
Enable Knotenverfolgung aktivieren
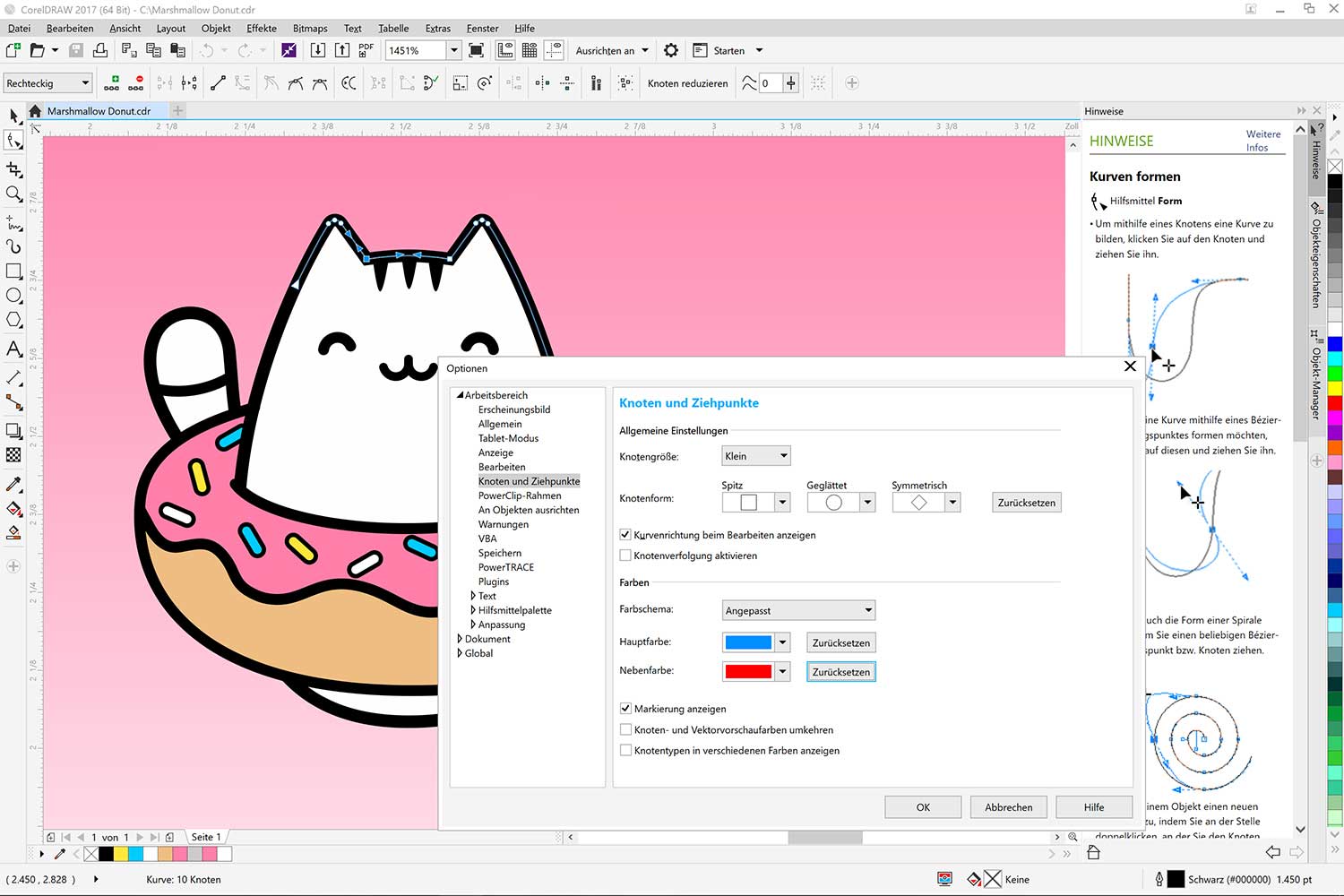[x=625, y=555]
